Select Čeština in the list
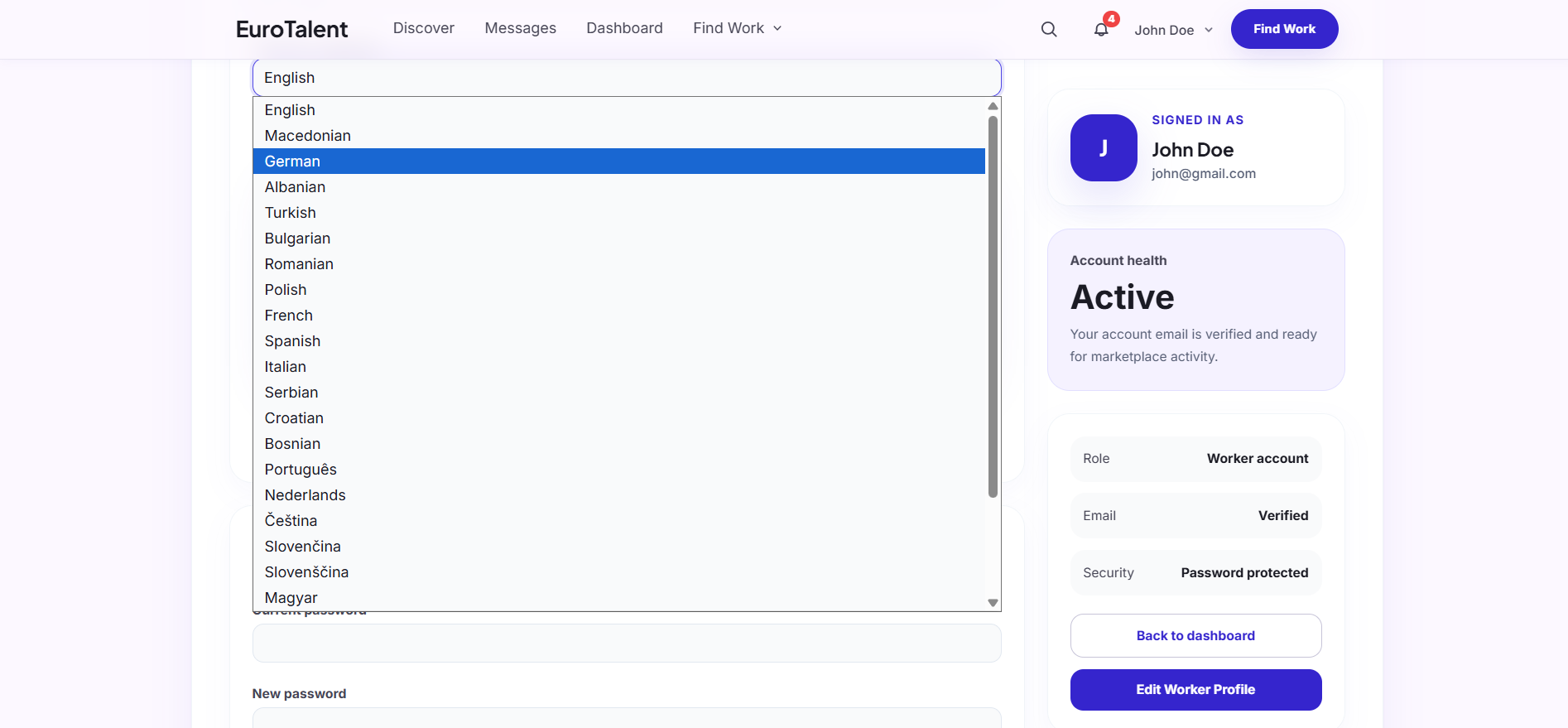This screenshot has width=1568, height=728. [619, 521]
